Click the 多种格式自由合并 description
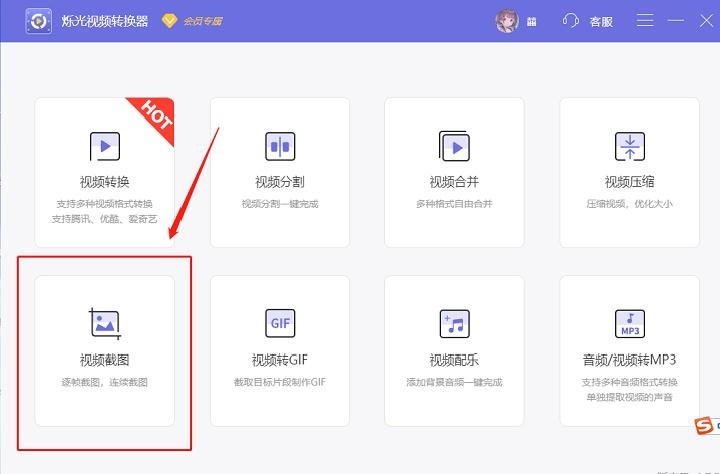The width and height of the screenshot is (720, 474). click(x=454, y=204)
